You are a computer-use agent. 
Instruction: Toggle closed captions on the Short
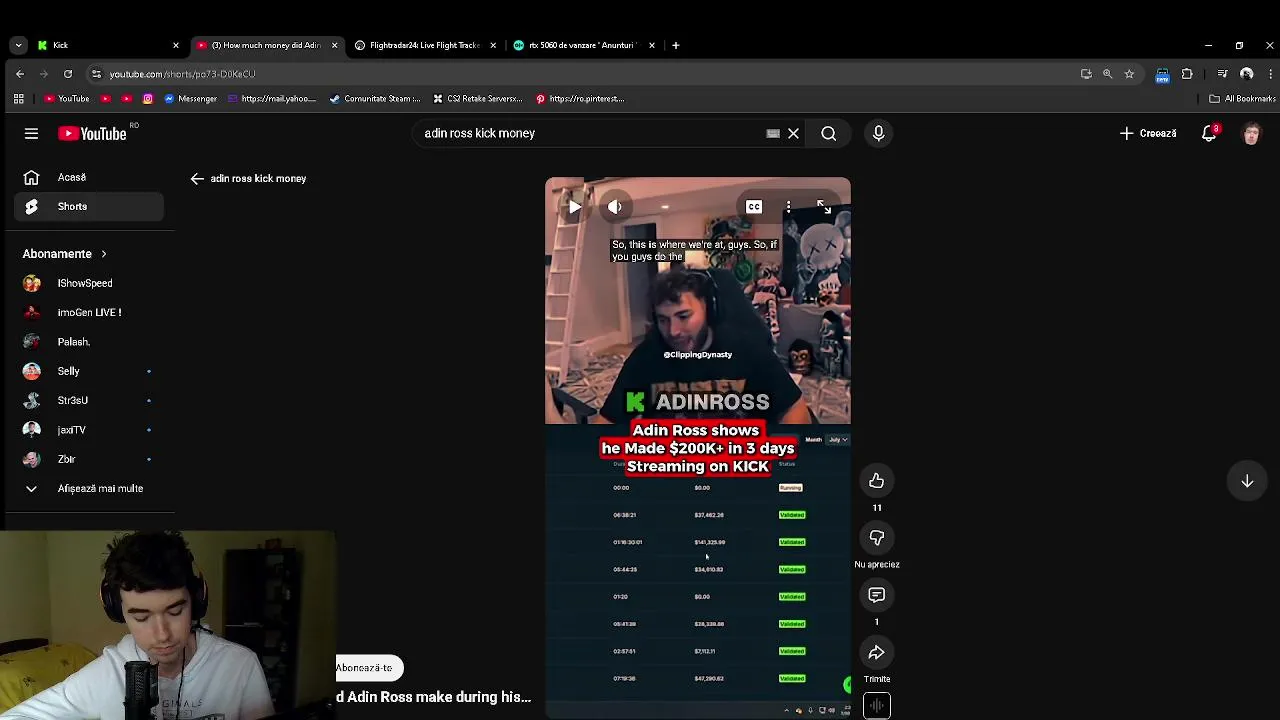pos(754,207)
